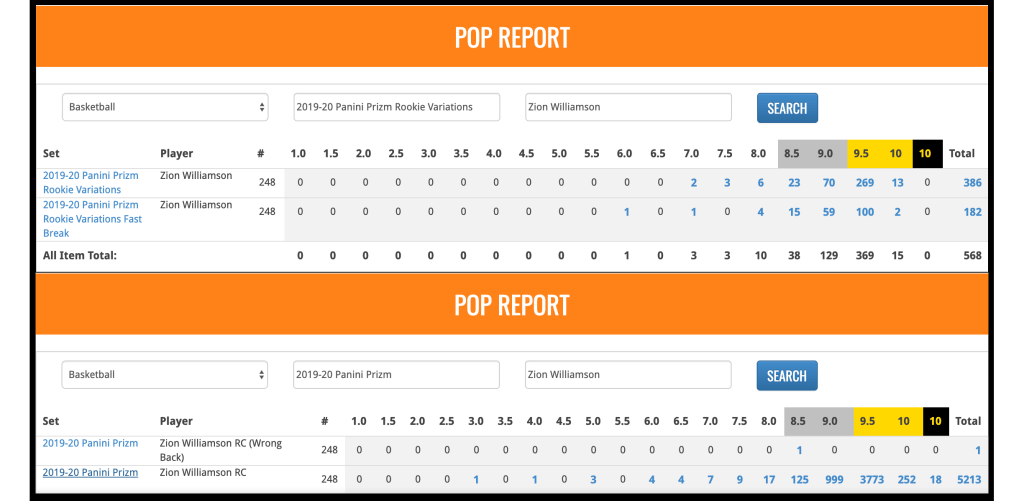The height and width of the screenshot is (501, 1024).
Task: Click the 9 count under grade 7.5
Action: point(740,479)
